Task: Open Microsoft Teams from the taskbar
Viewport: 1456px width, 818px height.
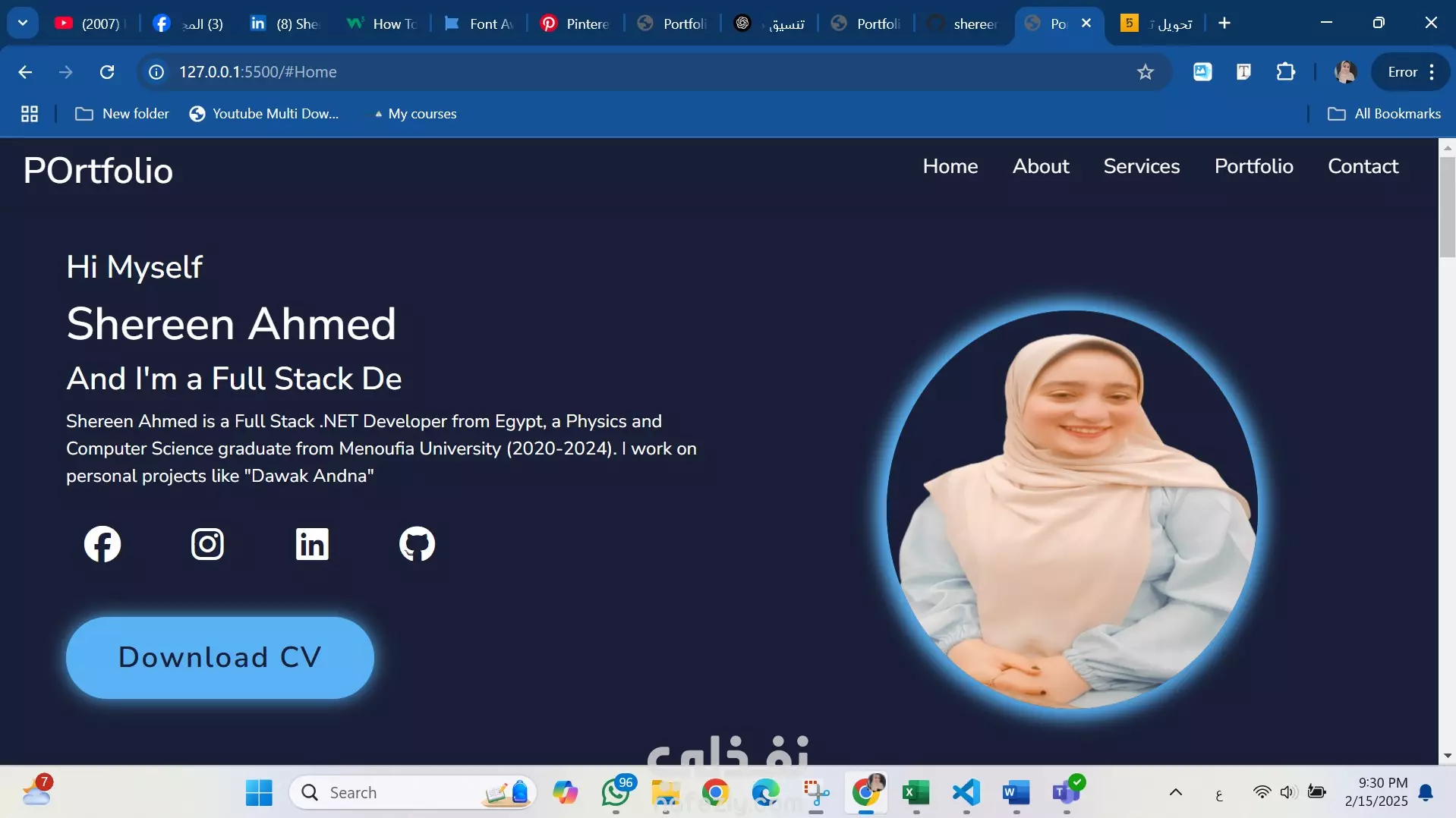Action: (x=1067, y=793)
